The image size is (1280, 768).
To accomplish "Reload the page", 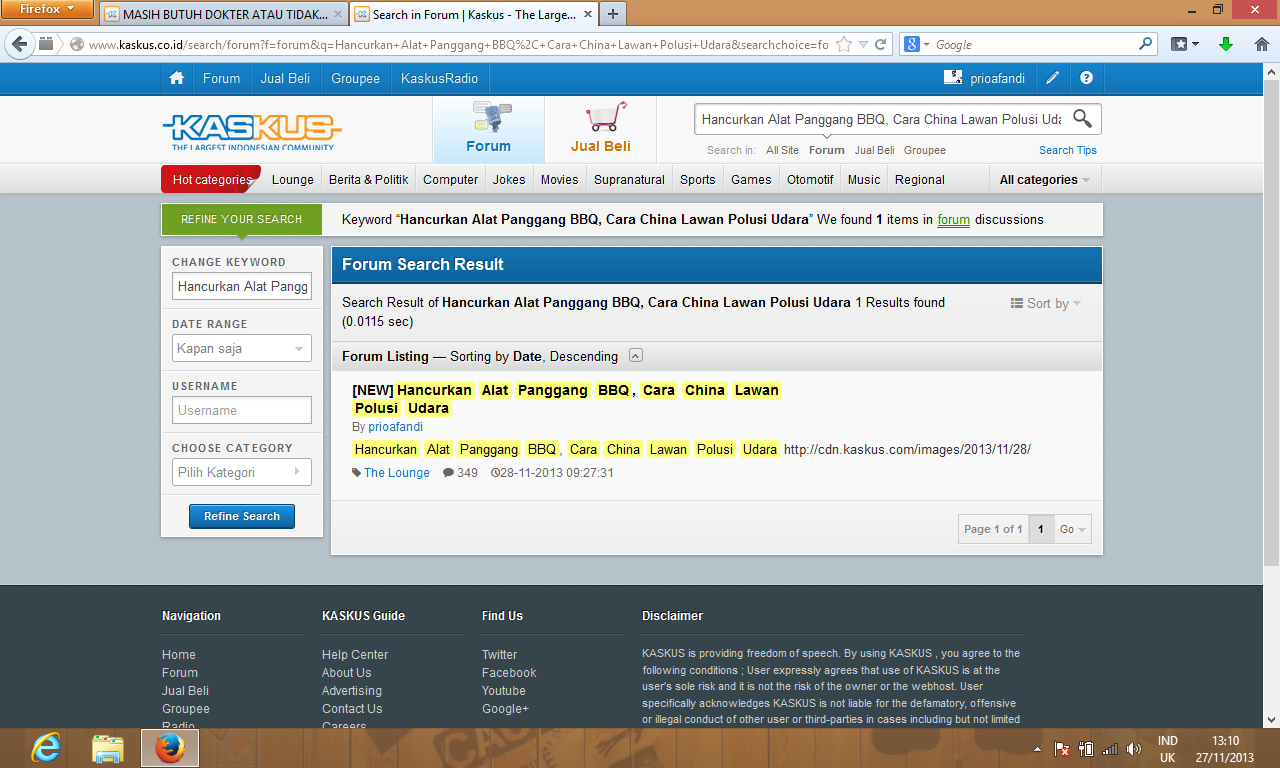I will pos(881,44).
